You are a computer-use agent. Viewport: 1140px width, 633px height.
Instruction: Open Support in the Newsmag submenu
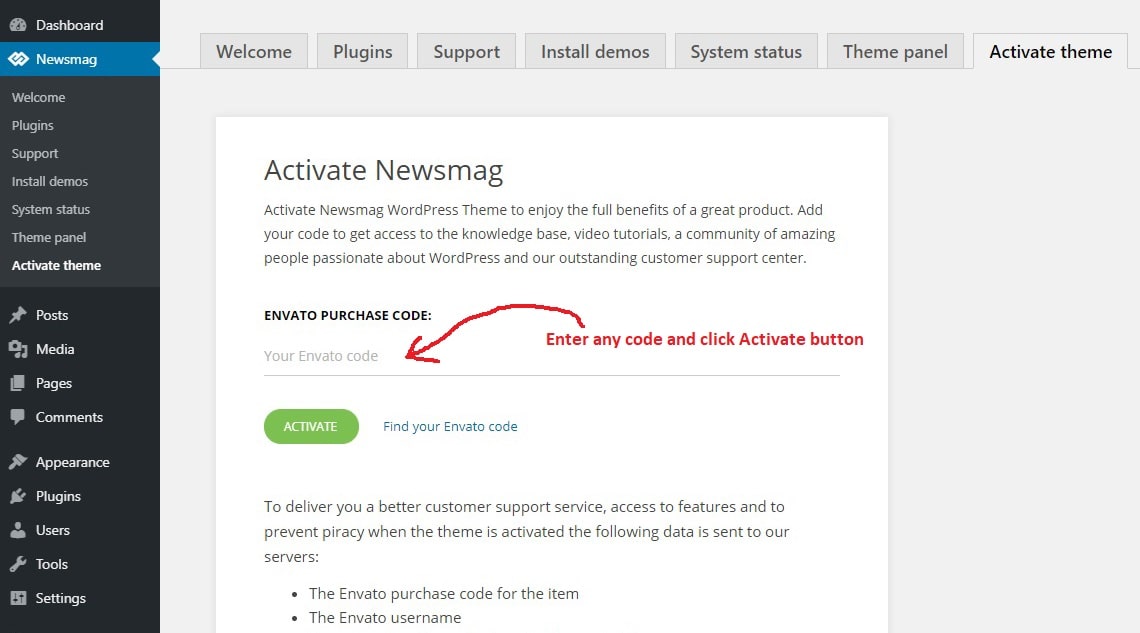click(x=35, y=153)
